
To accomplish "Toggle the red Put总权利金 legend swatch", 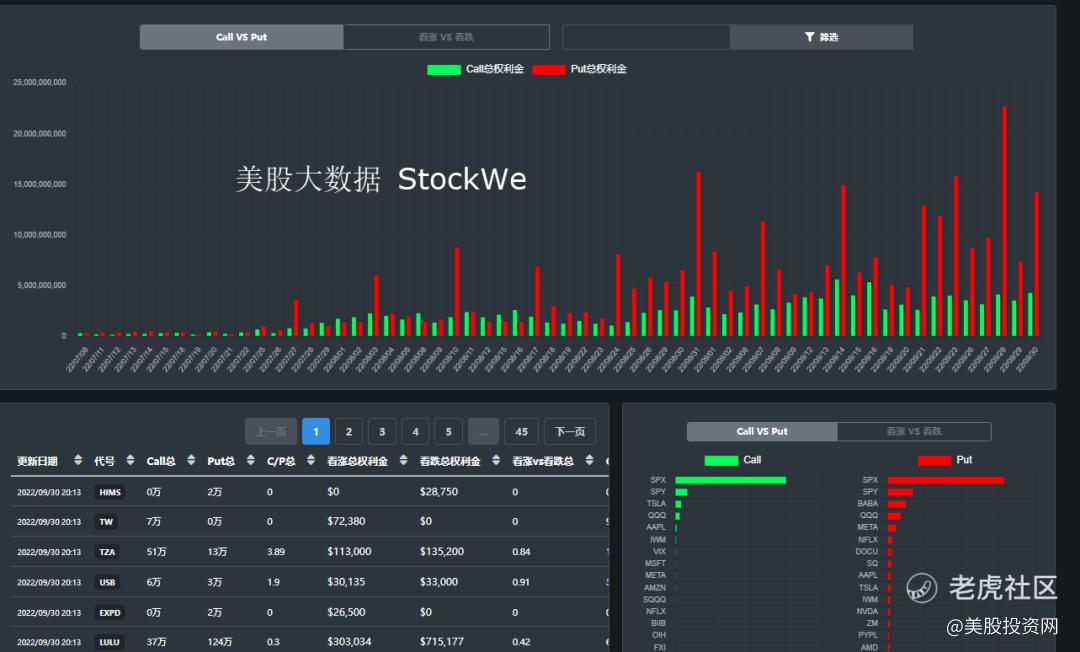I will pyautogui.click(x=549, y=70).
